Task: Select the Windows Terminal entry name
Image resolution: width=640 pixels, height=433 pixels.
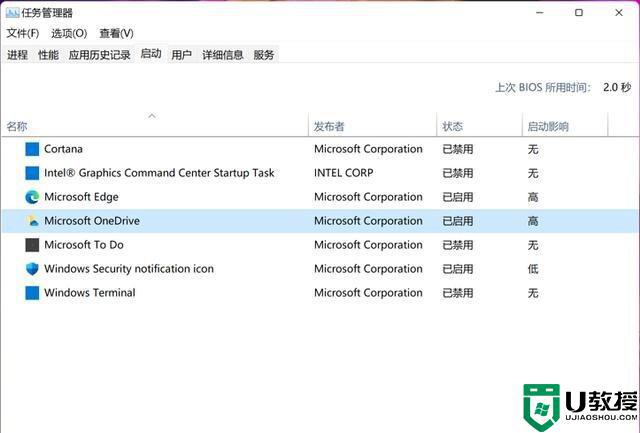Action: point(90,293)
